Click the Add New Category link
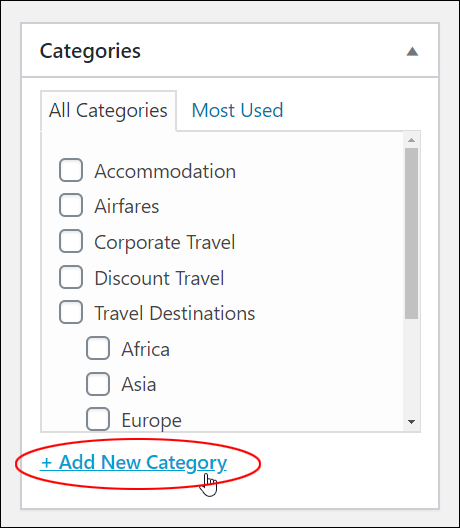460x528 pixels. click(x=134, y=462)
